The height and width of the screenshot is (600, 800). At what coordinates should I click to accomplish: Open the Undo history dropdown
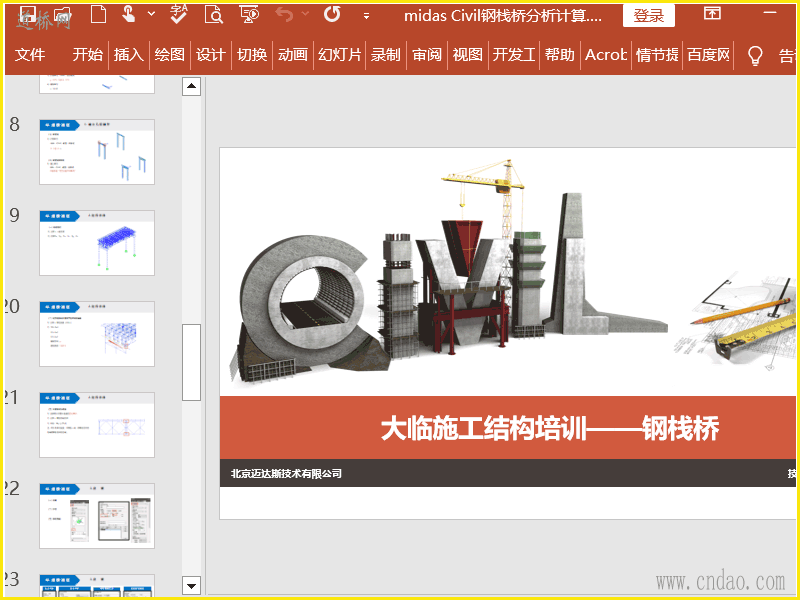[x=306, y=14]
